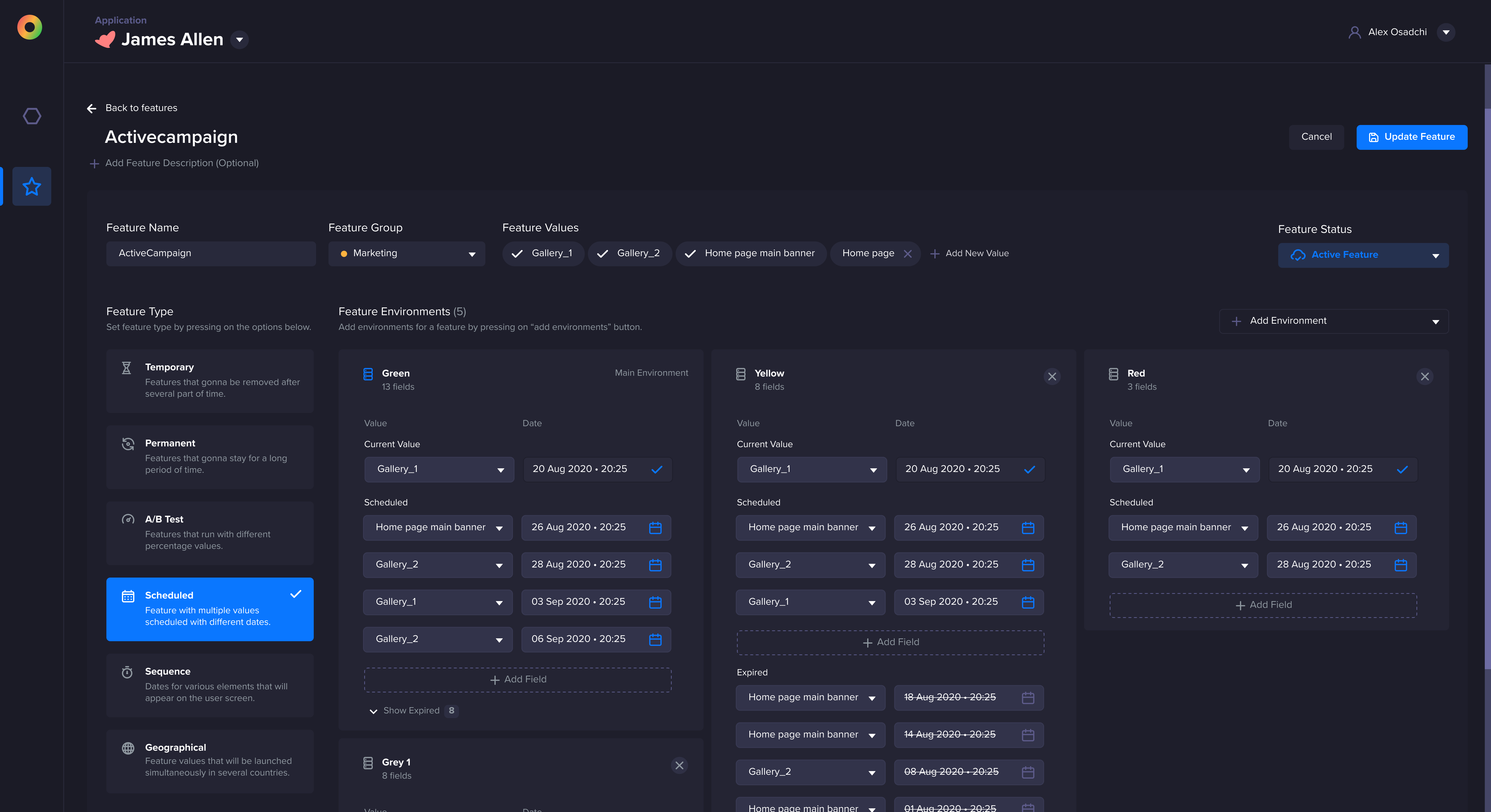This screenshot has width=1491, height=812.
Task: Open calendar for Green 26 Aug 2020 date
Action: [655, 528]
